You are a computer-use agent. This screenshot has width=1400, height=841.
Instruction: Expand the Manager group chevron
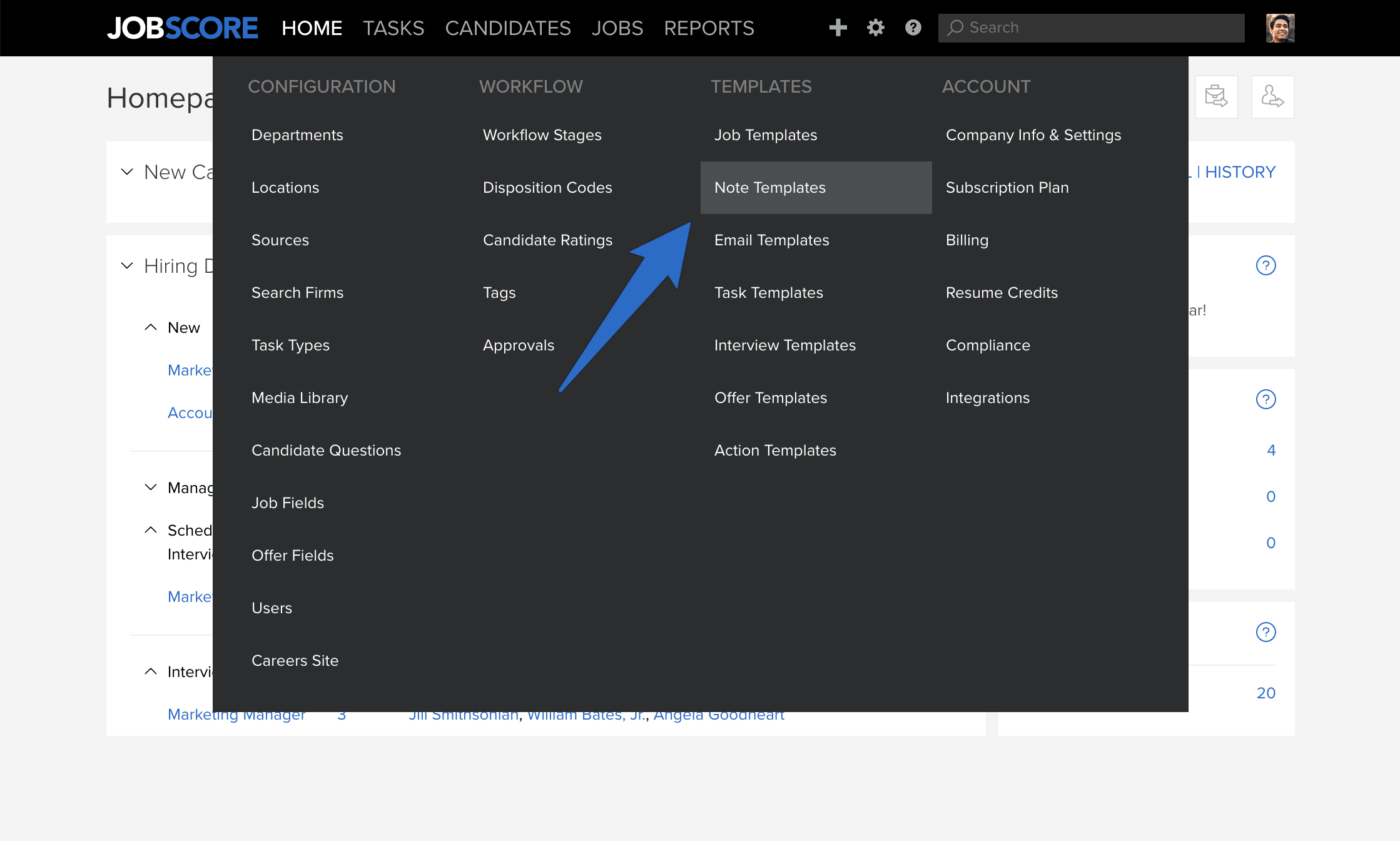(151, 487)
